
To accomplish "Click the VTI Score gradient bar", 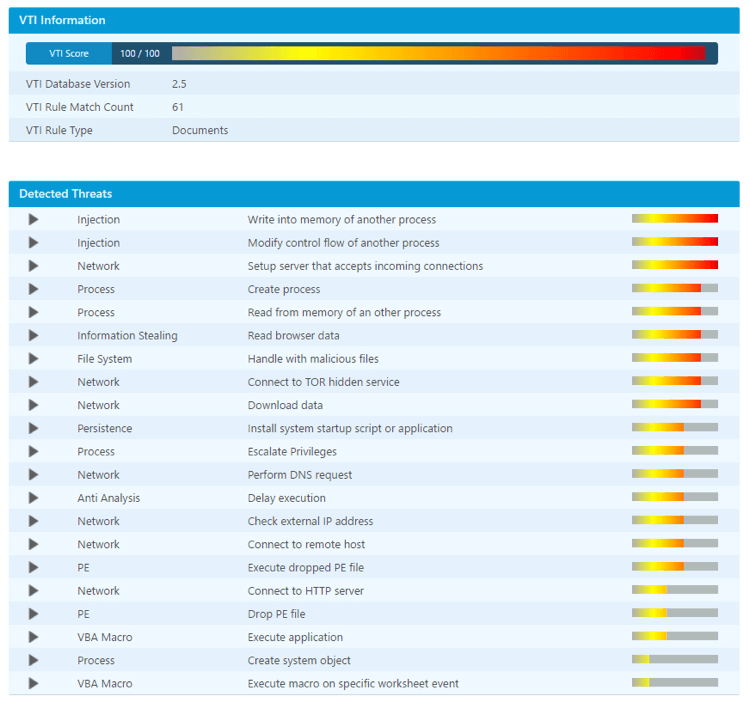I will (x=438, y=53).
